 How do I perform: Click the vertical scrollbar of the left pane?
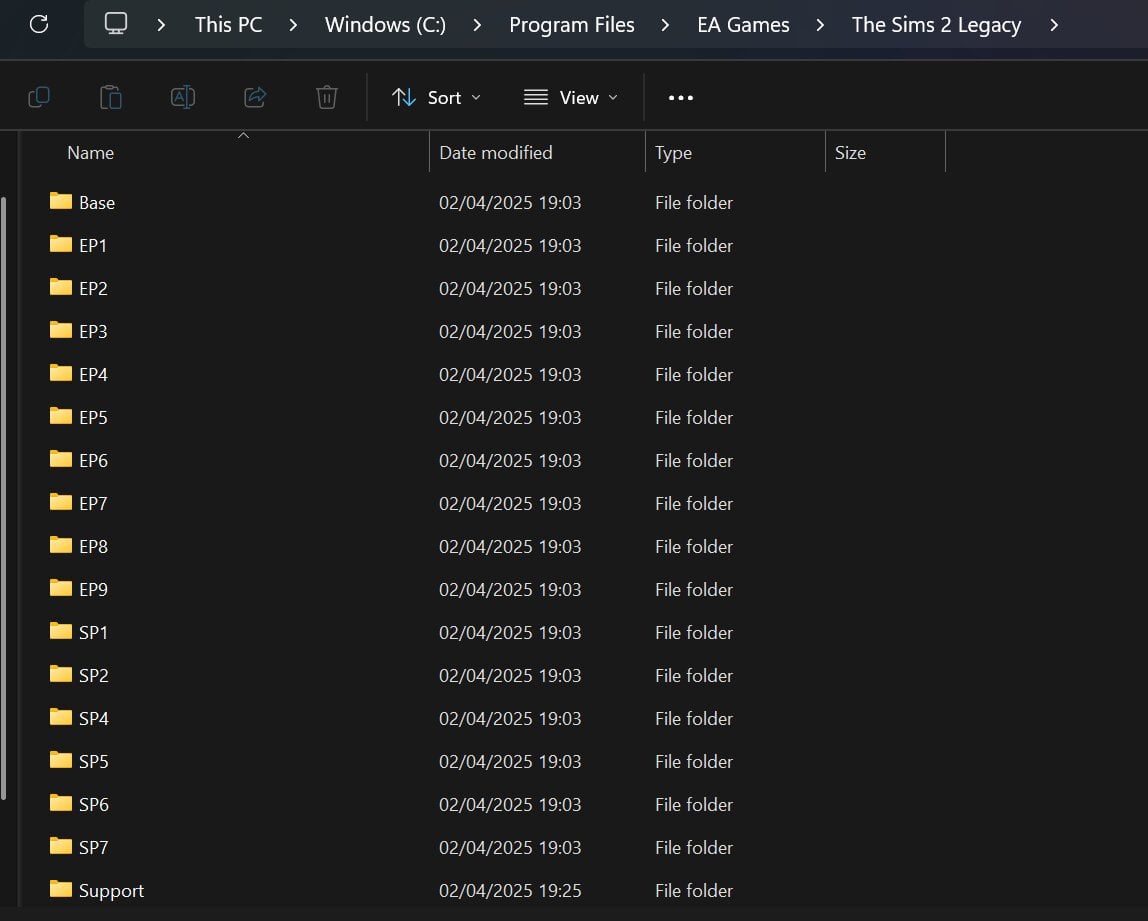click(x=4, y=498)
